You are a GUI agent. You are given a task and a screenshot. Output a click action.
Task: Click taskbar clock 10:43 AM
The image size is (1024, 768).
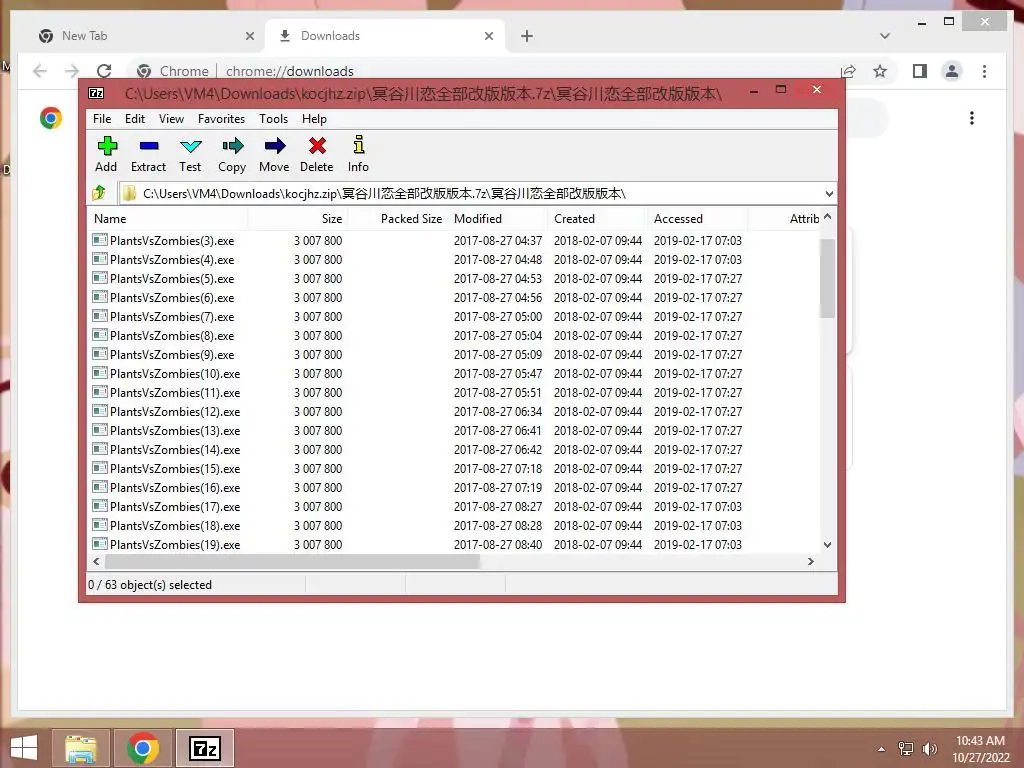click(x=980, y=741)
